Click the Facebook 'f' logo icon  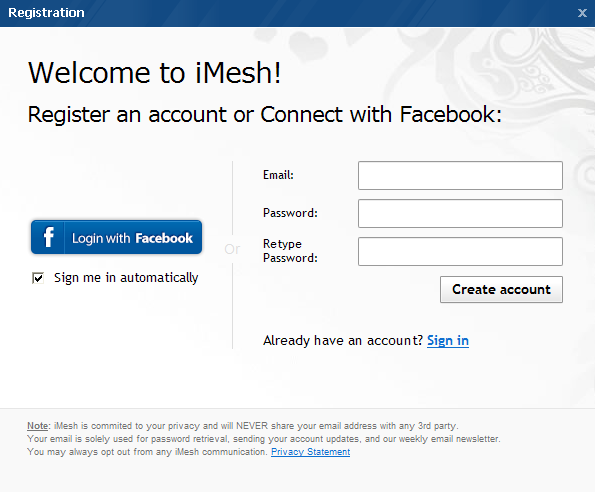(x=48, y=237)
